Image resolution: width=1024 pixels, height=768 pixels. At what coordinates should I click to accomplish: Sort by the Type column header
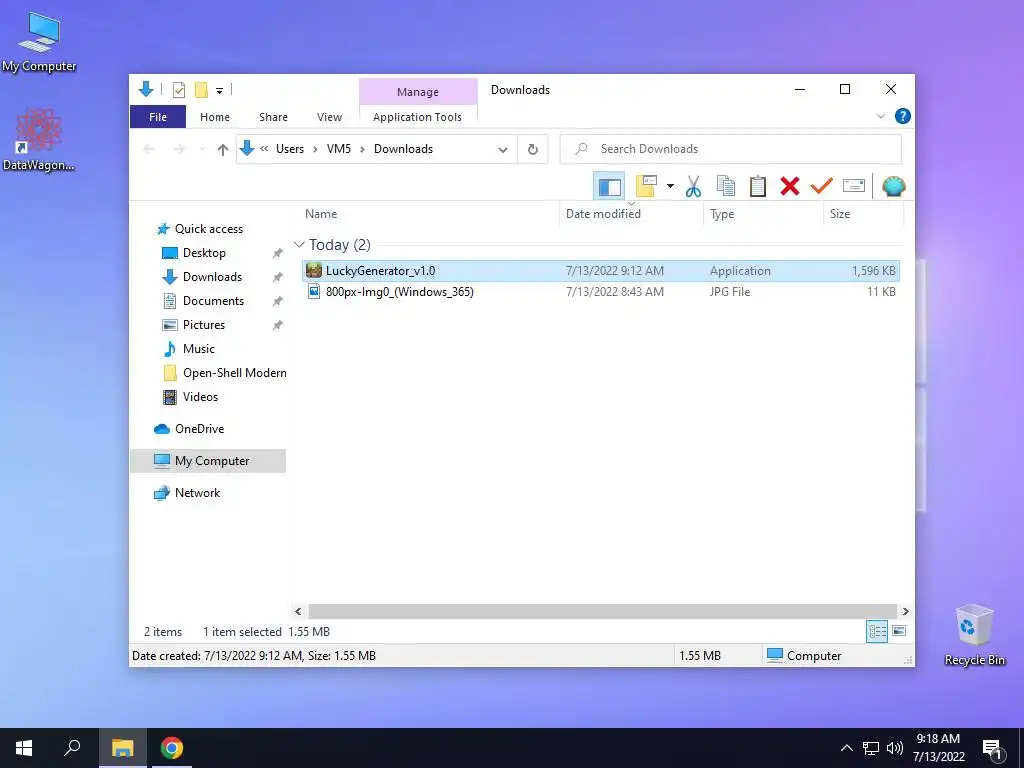click(763, 214)
